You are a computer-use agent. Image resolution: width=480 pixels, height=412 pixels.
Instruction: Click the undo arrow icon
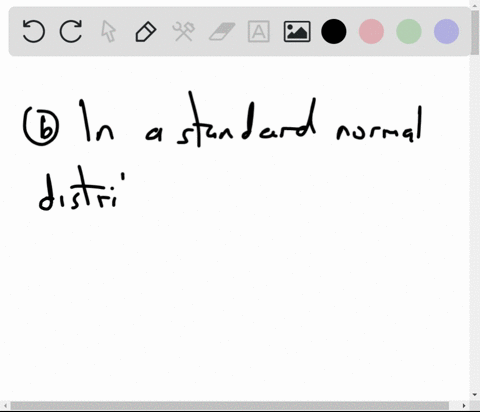coord(33,31)
